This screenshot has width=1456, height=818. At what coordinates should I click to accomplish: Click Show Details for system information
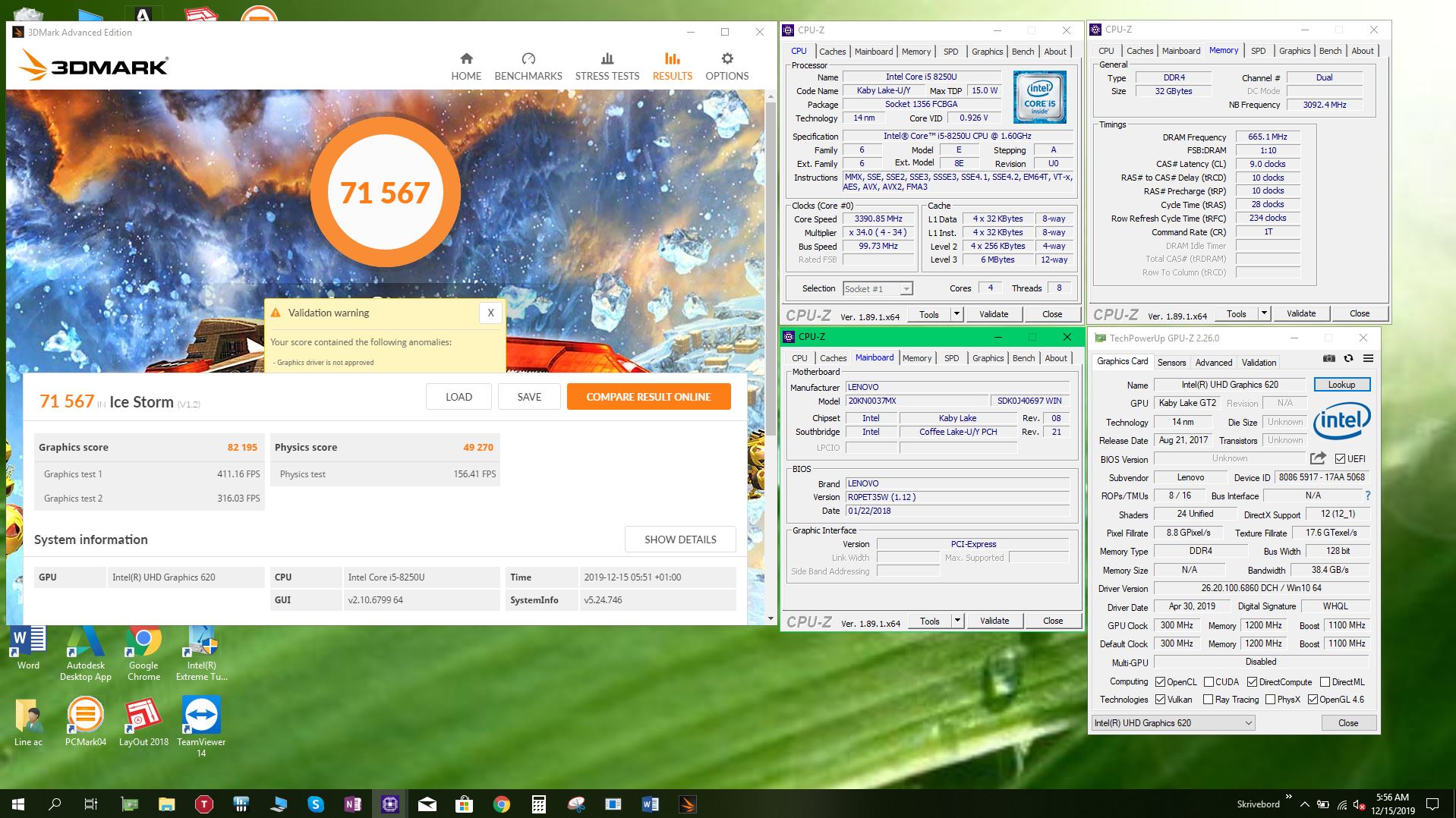click(x=680, y=540)
